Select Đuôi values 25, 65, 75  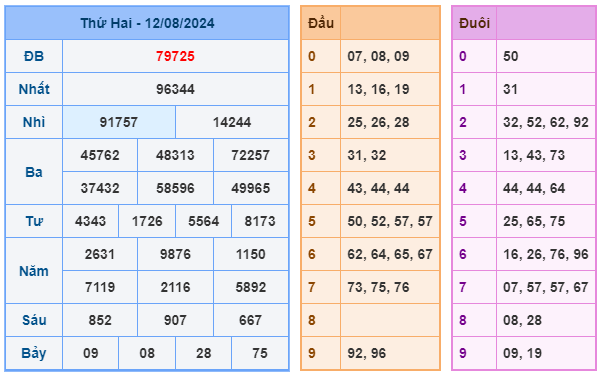(x=534, y=221)
